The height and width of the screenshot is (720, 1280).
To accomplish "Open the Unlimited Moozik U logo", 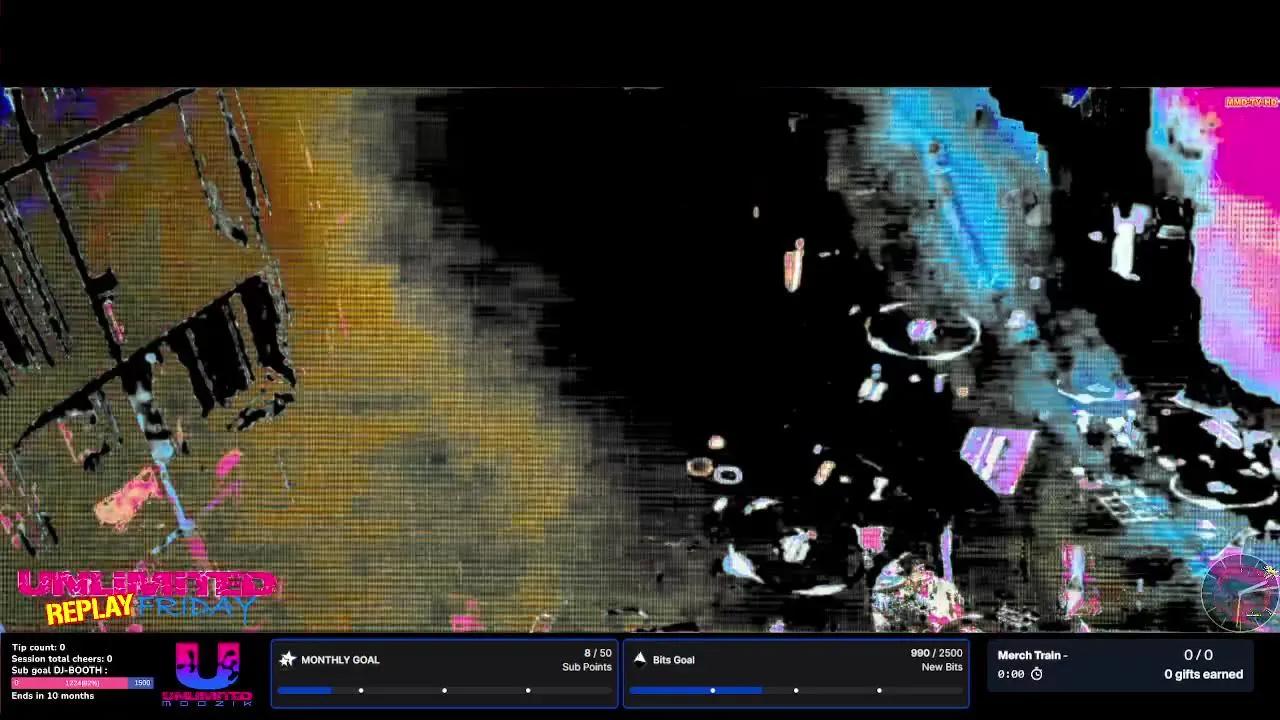I will click(207, 663).
